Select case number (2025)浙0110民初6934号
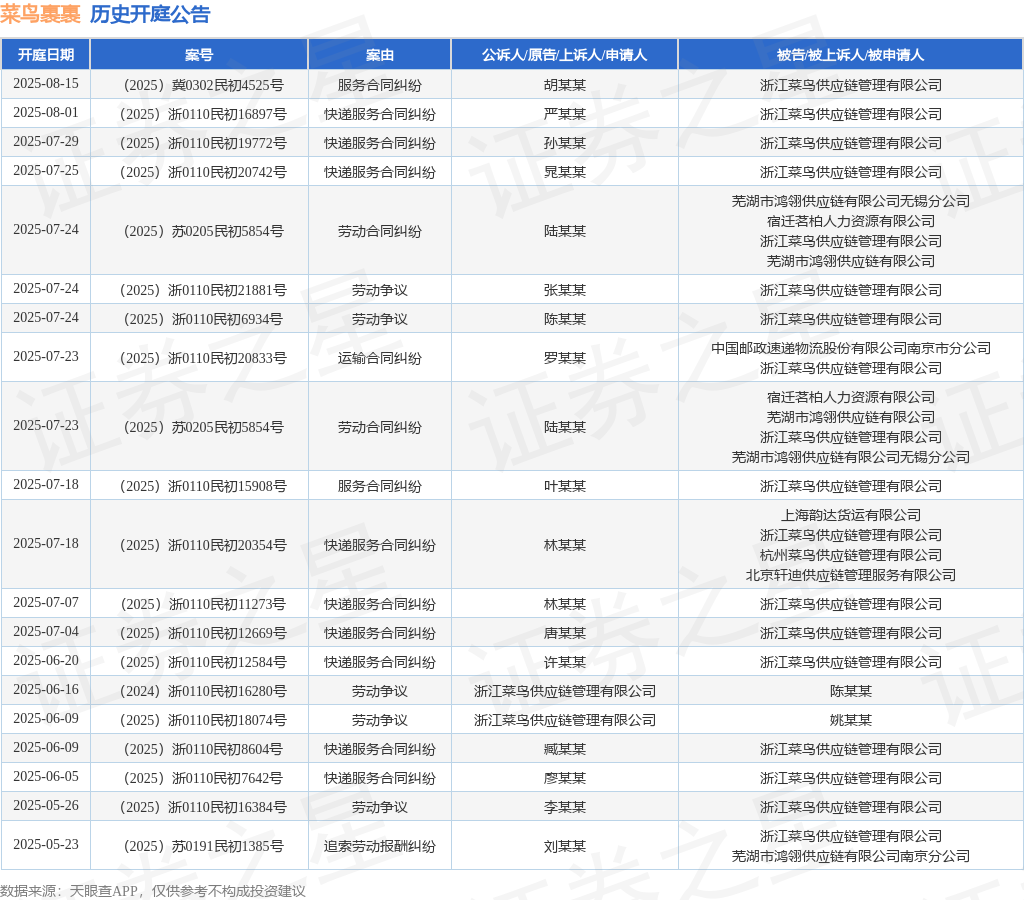 coord(203,319)
